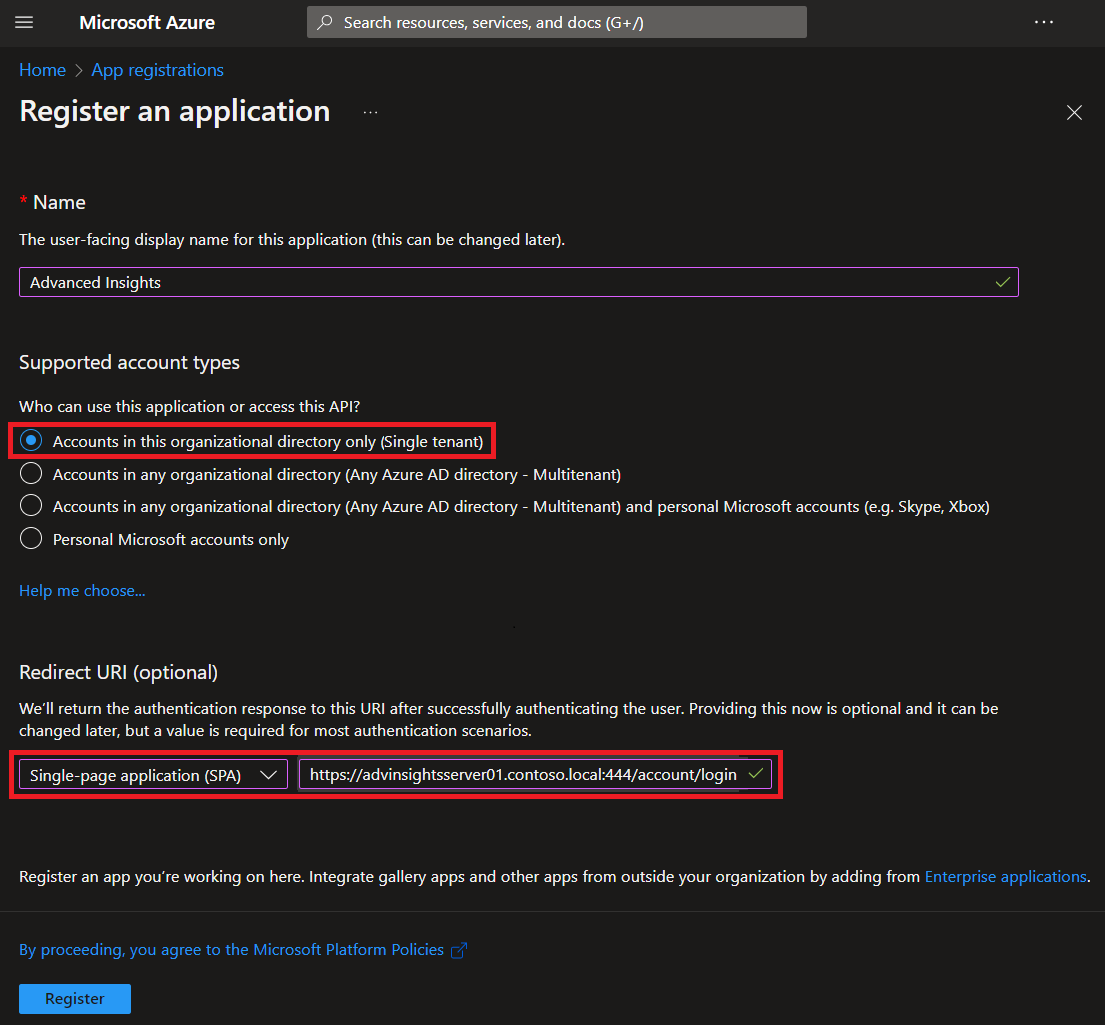The height and width of the screenshot is (1025, 1105).
Task: Open the Azure portal hamburger menu
Action: pos(25,22)
